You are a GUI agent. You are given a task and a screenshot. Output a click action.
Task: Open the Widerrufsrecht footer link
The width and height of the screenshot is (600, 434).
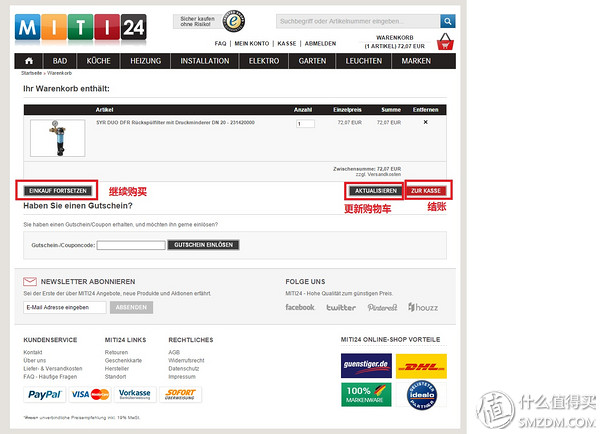point(186,361)
